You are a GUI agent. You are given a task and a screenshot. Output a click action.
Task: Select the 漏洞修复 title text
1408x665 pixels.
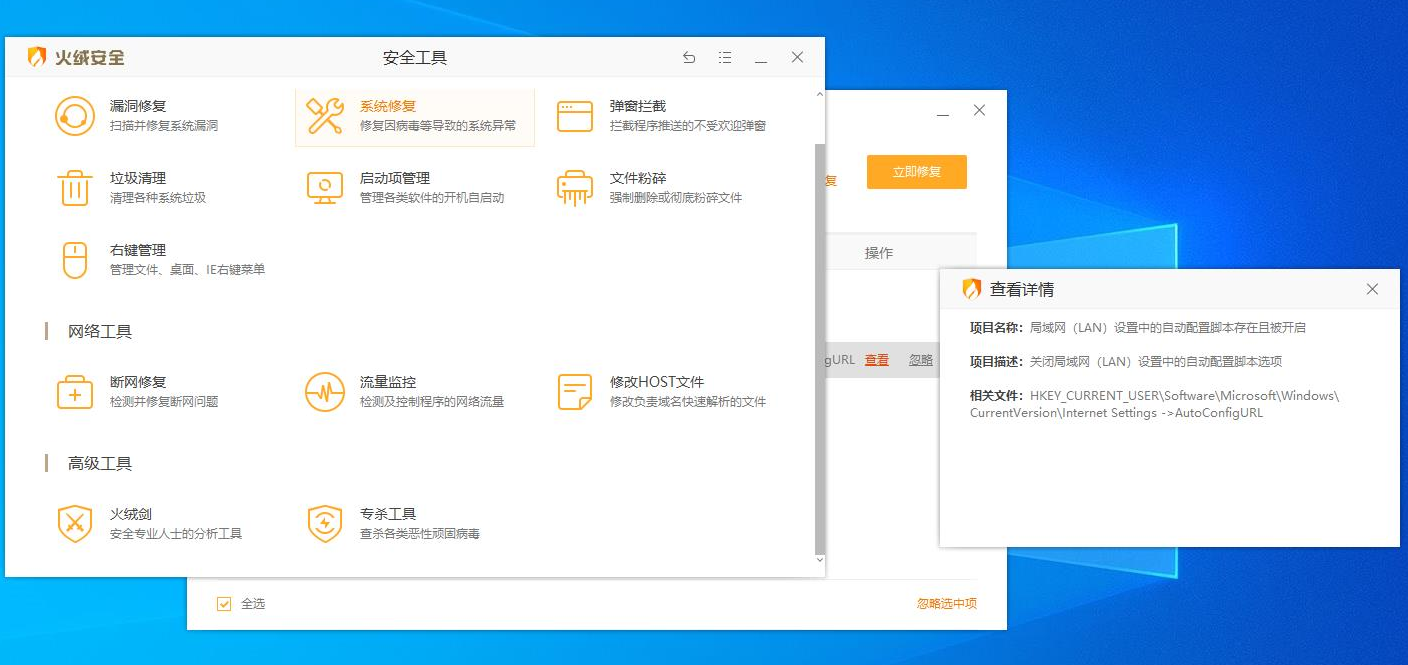click(138, 106)
